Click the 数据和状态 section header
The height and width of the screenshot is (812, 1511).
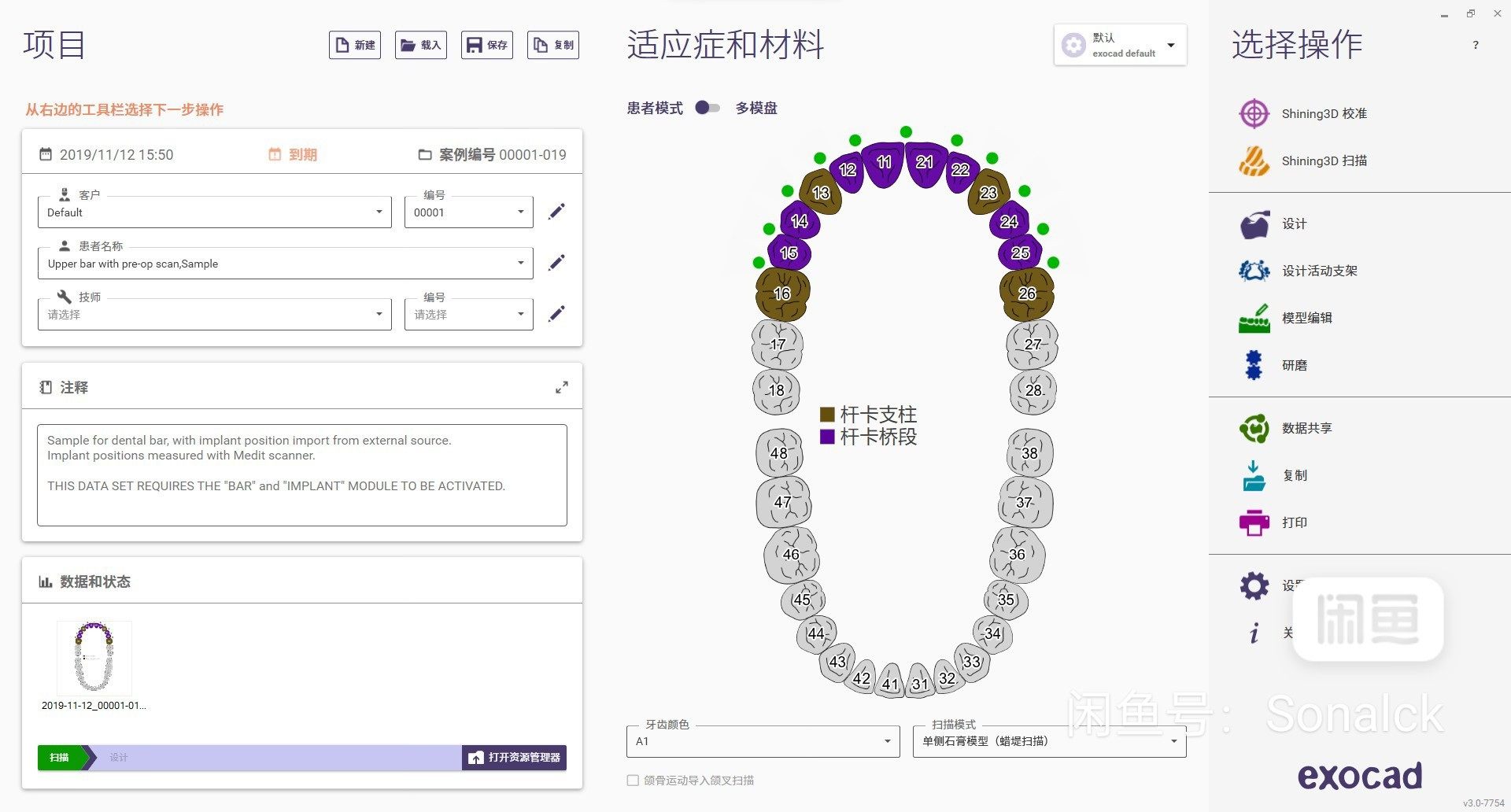(95, 581)
